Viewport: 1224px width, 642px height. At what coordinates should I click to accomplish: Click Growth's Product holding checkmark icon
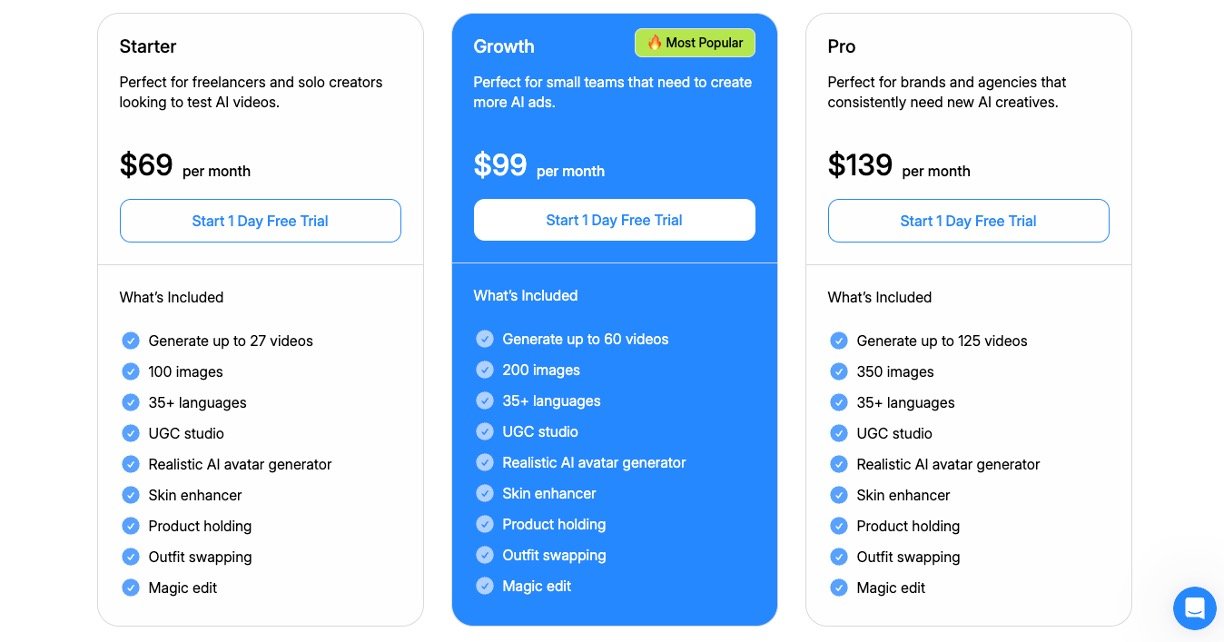485,524
